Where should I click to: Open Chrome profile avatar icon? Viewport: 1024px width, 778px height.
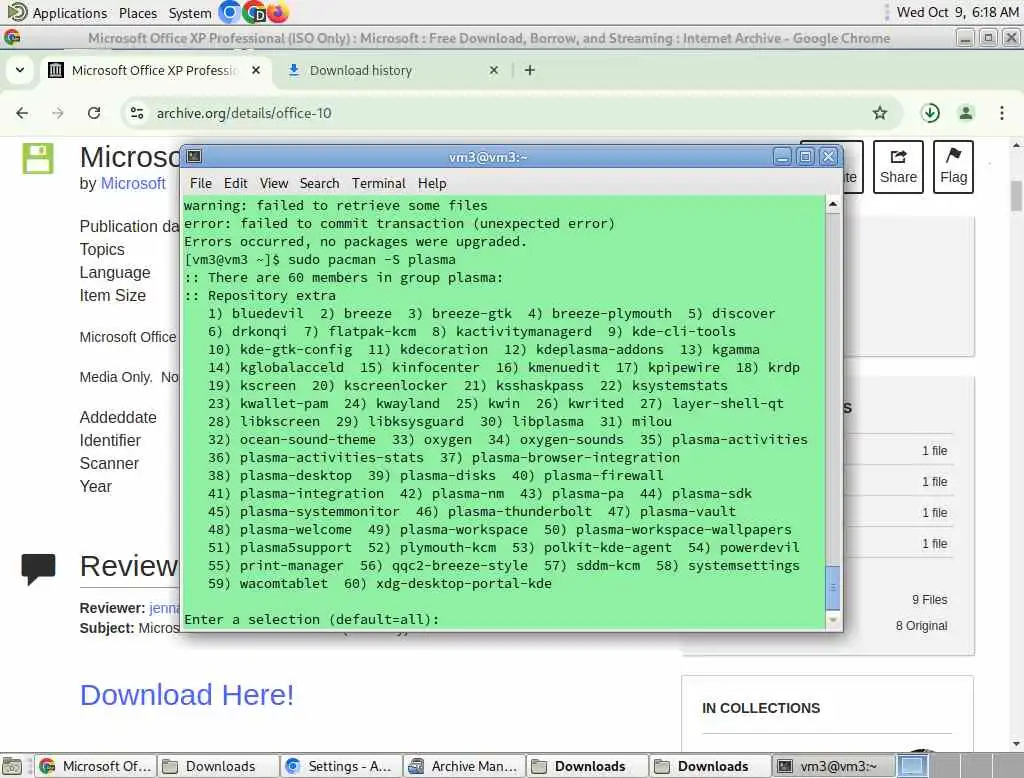[x=966, y=113]
